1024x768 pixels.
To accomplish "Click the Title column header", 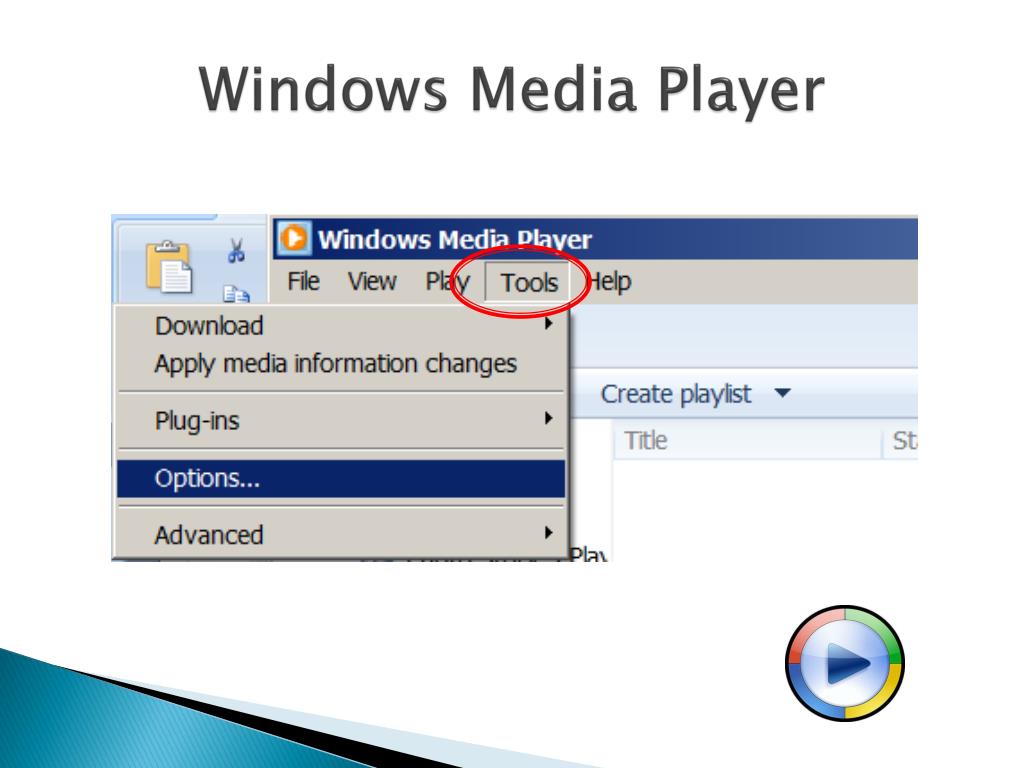I will (746, 441).
